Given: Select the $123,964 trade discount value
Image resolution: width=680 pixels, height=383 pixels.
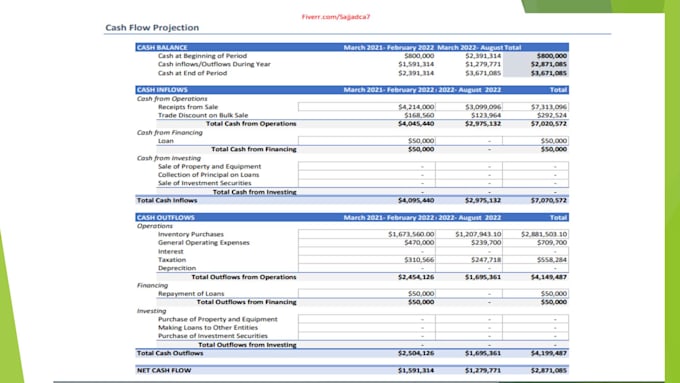Looking at the screenshot, I should click(486, 115).
